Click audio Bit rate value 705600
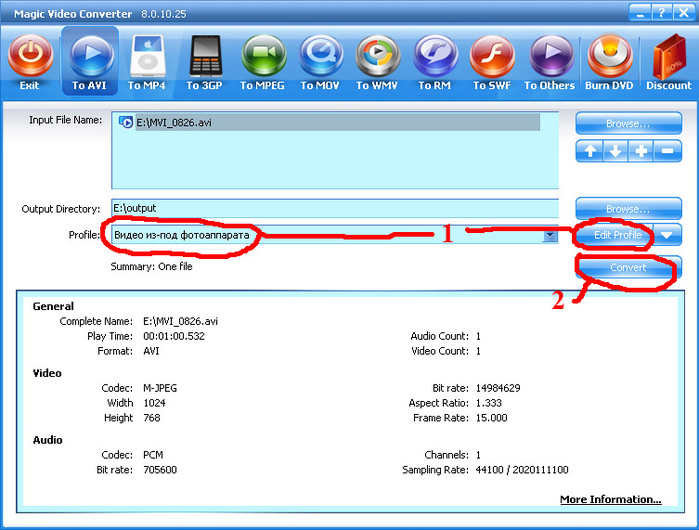Viewport: 699px width, 530px height. 160,470
